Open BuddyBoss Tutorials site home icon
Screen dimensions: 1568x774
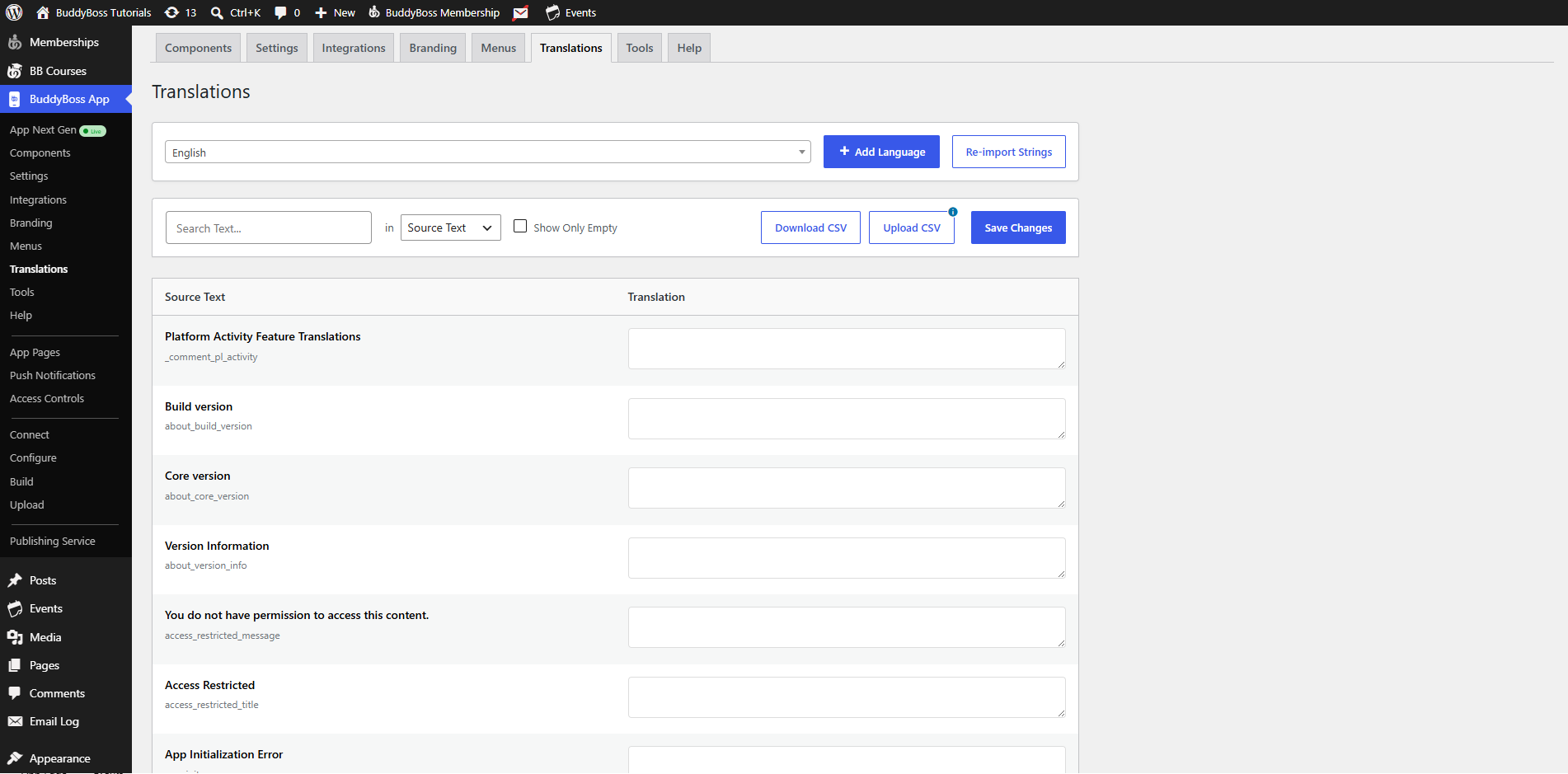pos(43,12)
